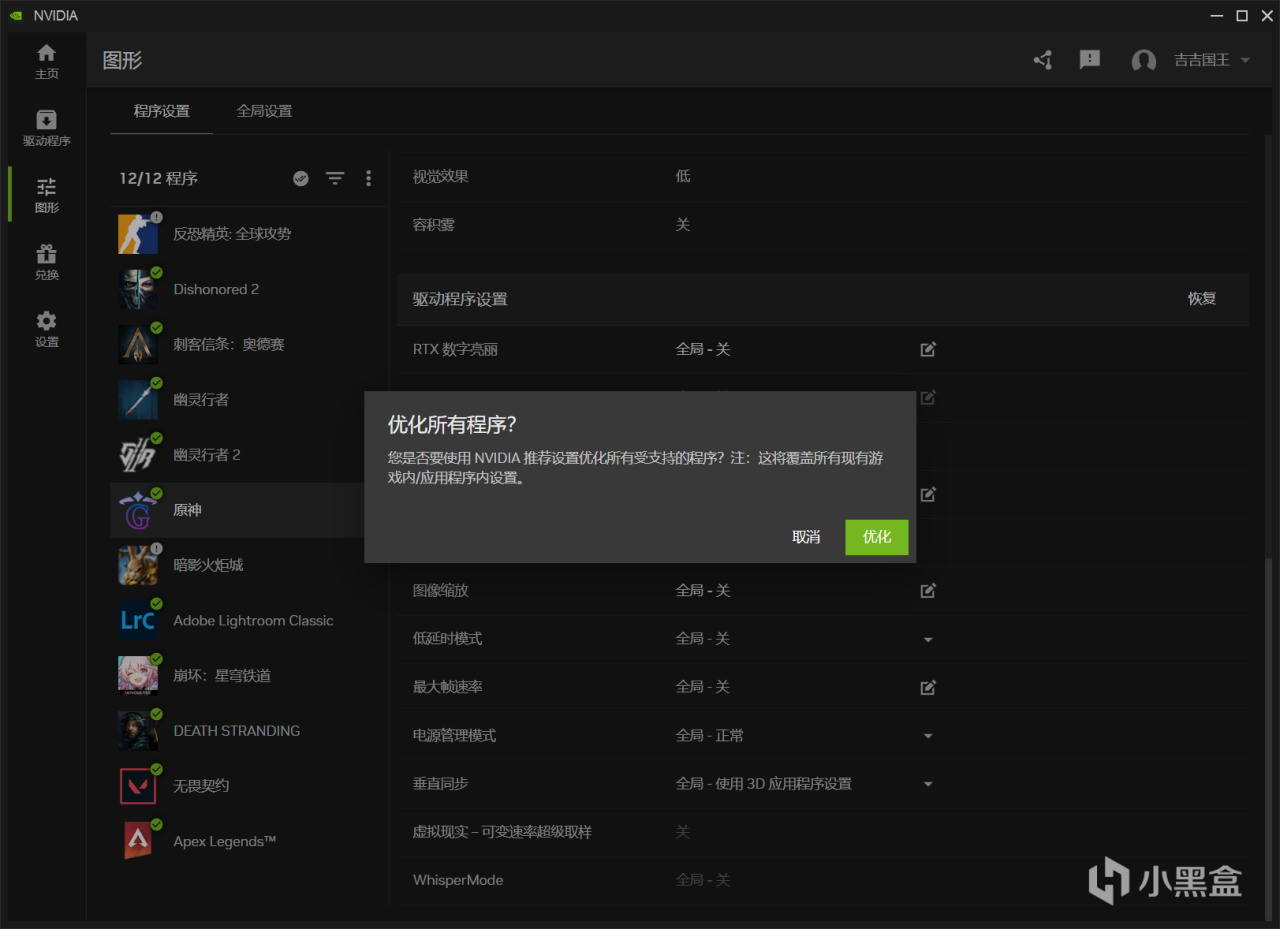Viewport: 1280px width, 929px height.
Task: Close the NVIDIA window
Action: pyautogui.click(x=1265, y=16)
